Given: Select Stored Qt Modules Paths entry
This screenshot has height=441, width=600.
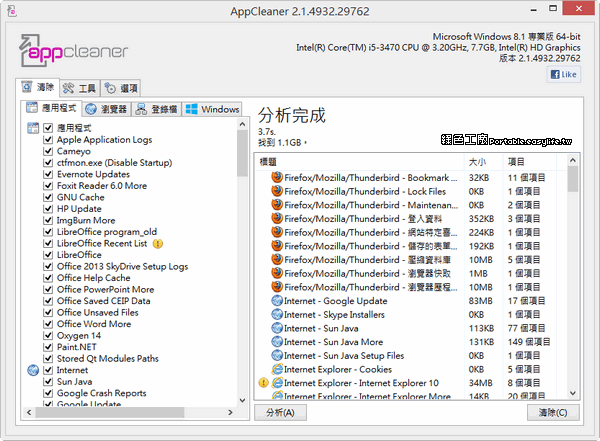Looking at the screenshot, I should pos(108,359).
